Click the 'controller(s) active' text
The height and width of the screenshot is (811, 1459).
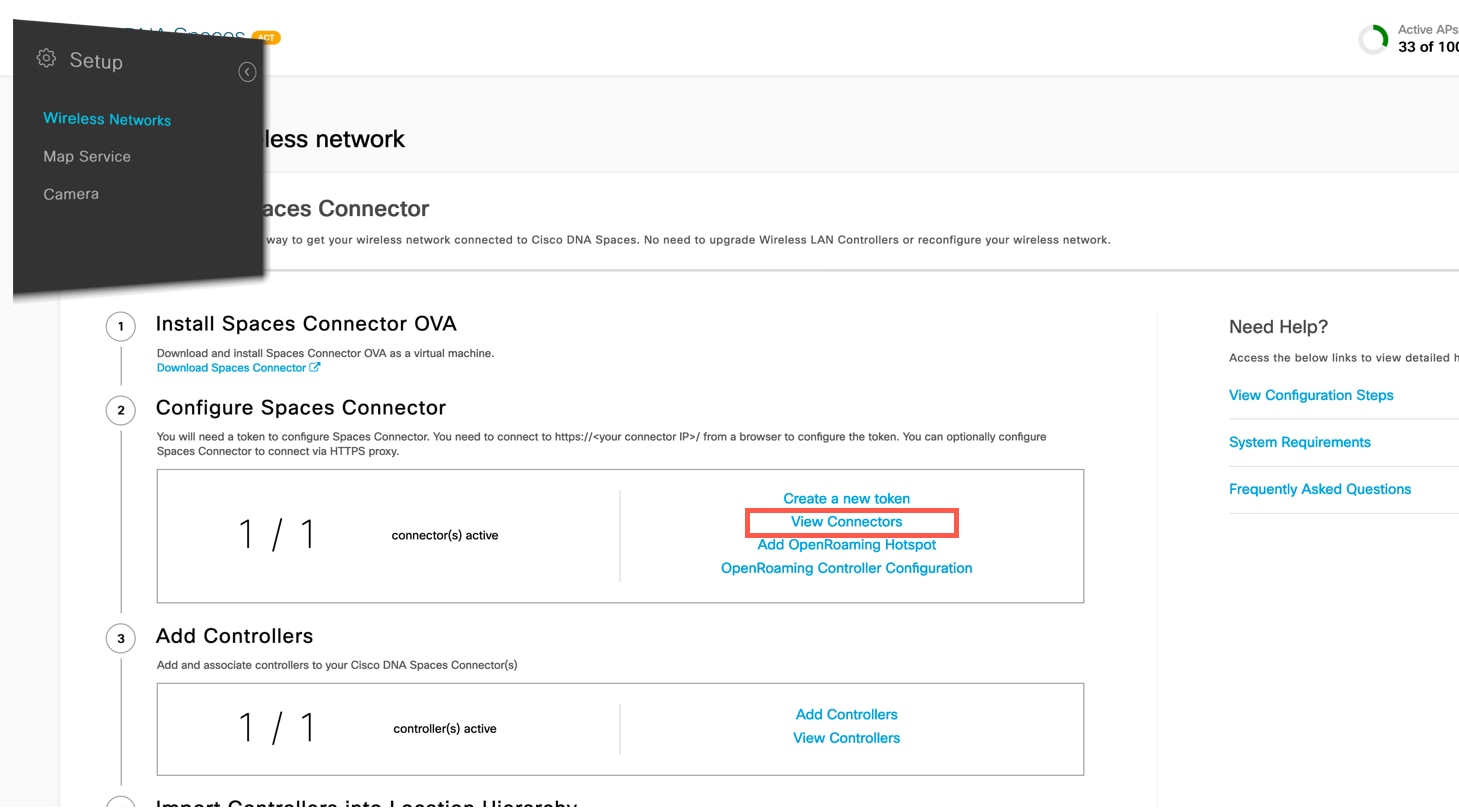click(x=445, y=729)
